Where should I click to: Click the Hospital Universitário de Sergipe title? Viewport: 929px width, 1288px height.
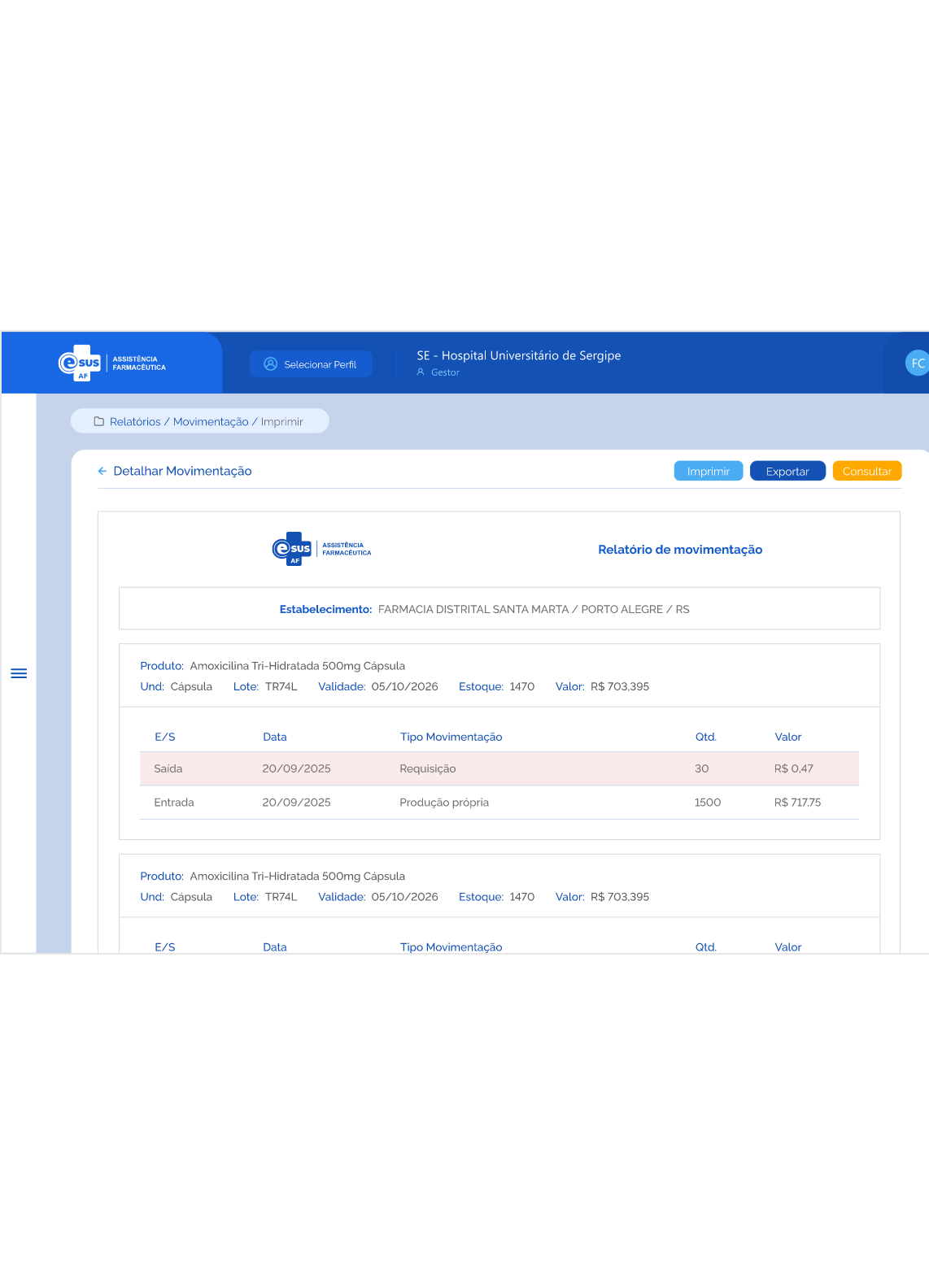[518, 355]
